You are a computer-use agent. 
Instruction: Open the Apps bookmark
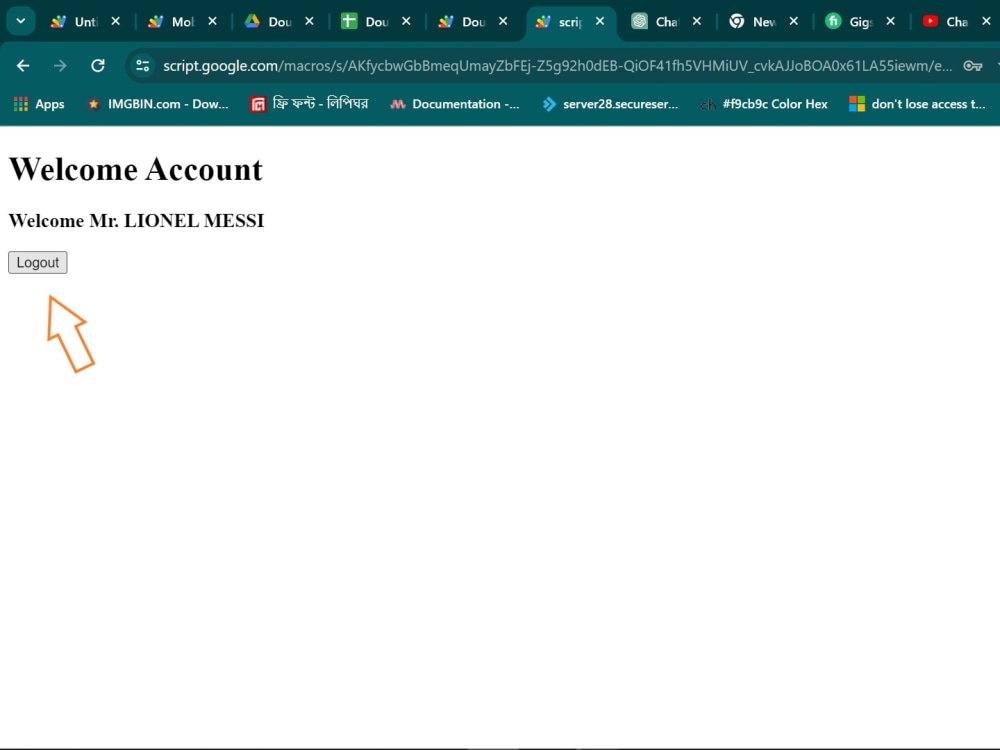(39, 104)
